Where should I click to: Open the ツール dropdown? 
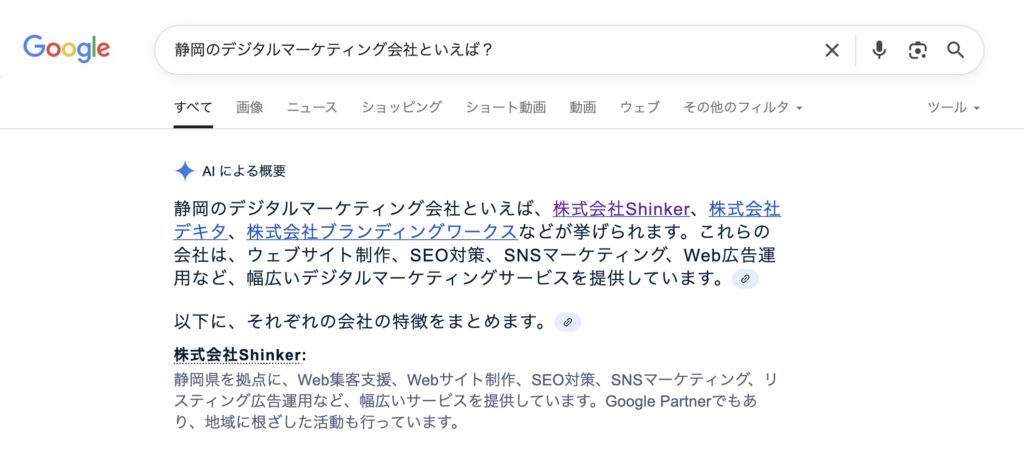coord(953,107)
